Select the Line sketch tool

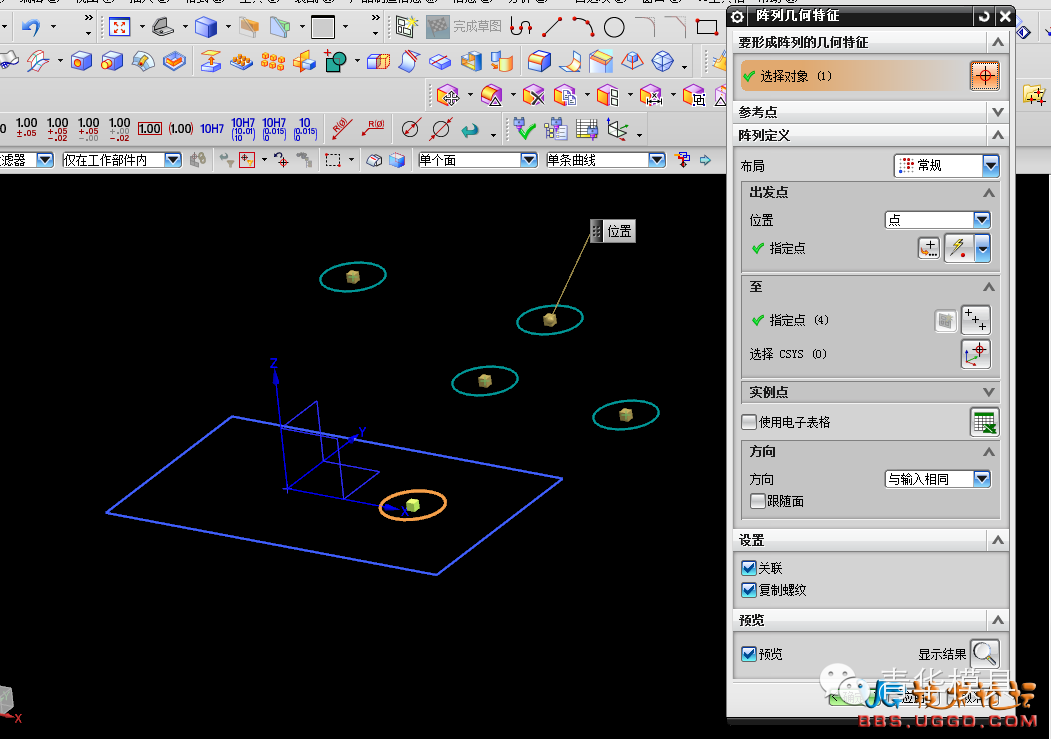tap(552, 27)
